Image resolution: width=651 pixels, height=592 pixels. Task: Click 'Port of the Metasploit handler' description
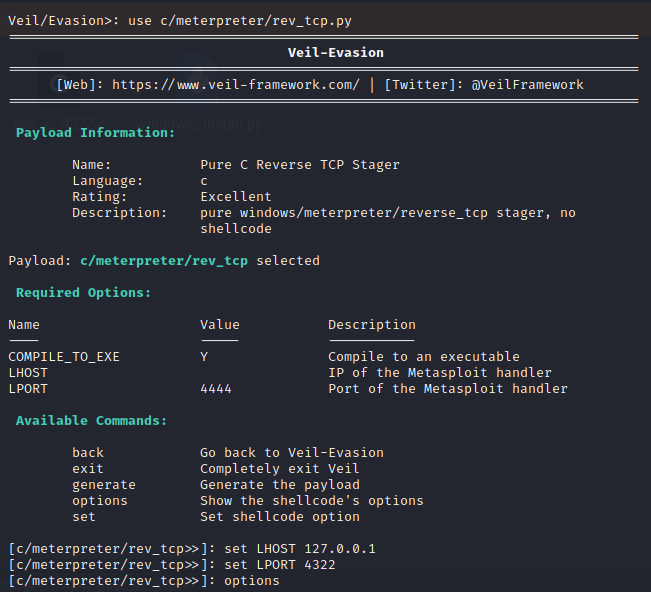coord(448,389)
